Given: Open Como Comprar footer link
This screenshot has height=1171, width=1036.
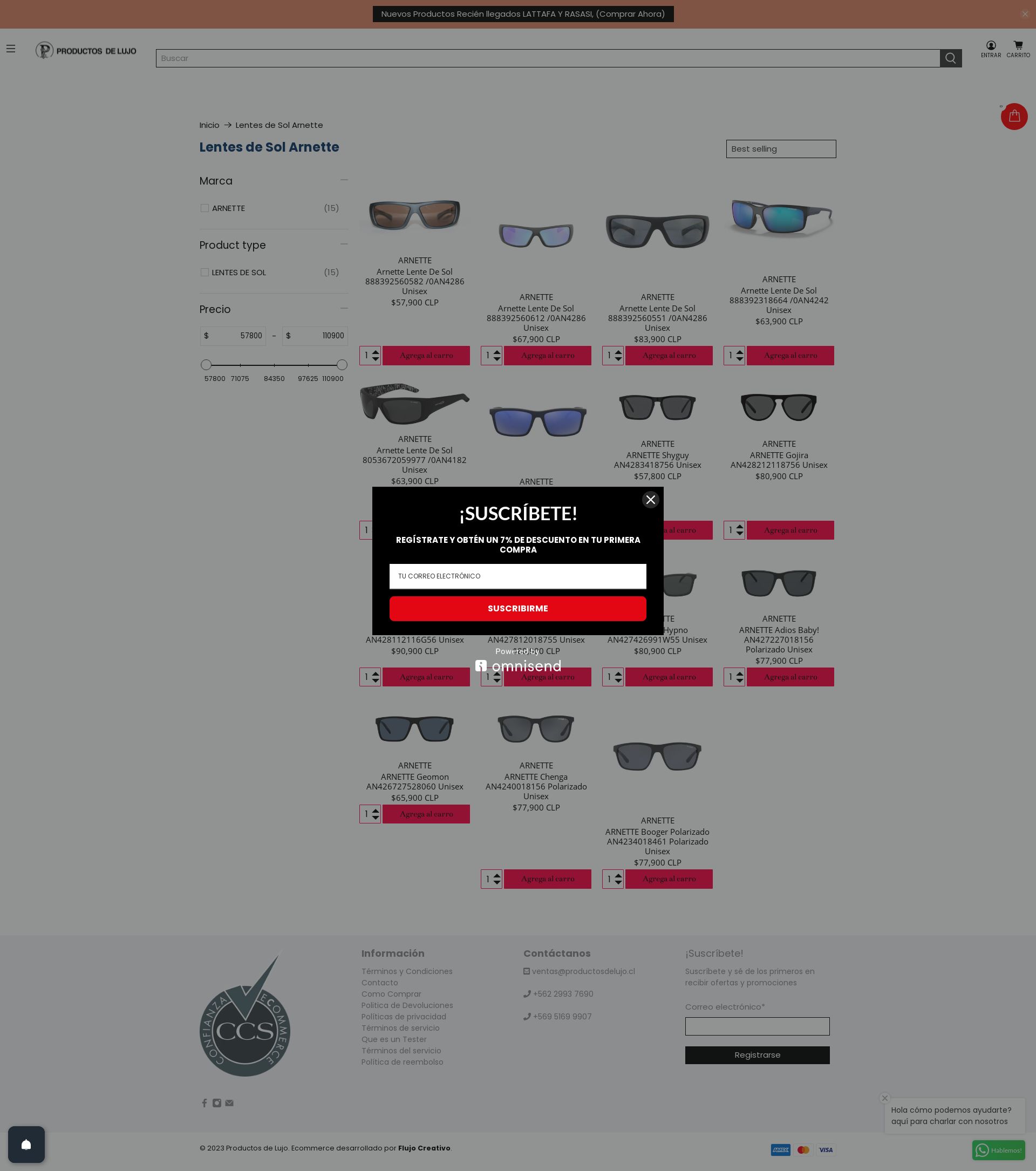Looking at the screenshot, I should [391, 994].
